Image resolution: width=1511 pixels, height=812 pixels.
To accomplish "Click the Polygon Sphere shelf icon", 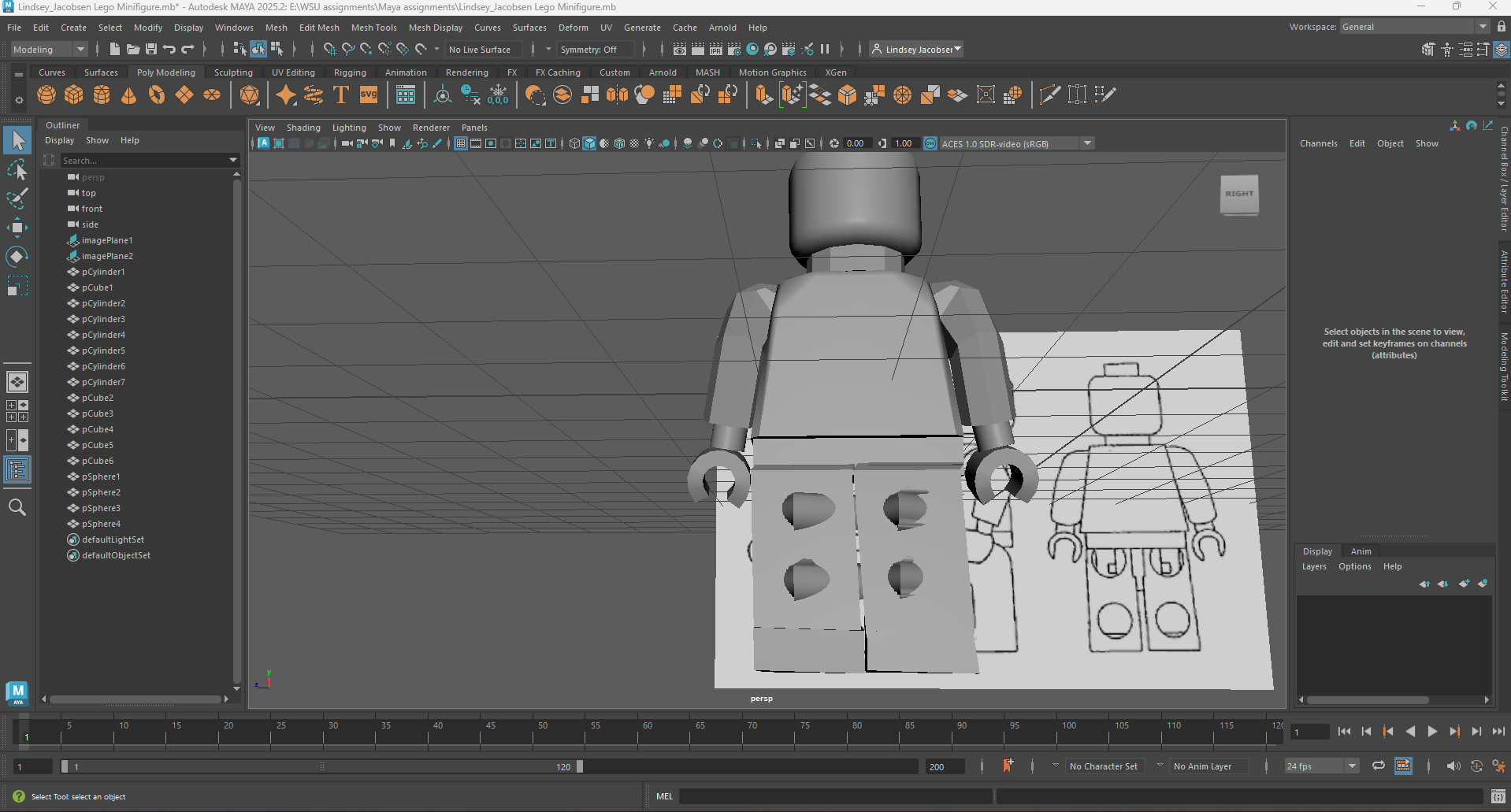I will (46, 95).
